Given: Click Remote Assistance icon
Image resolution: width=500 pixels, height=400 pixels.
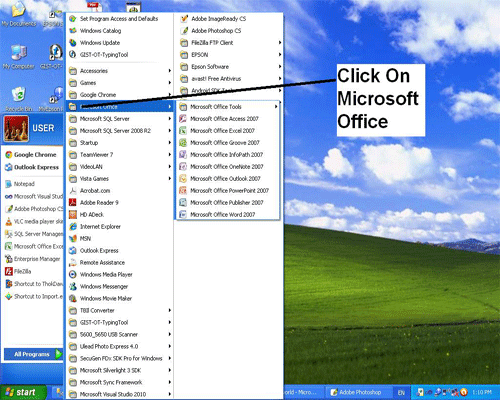Looking at the screenshot, I should 73,262.
